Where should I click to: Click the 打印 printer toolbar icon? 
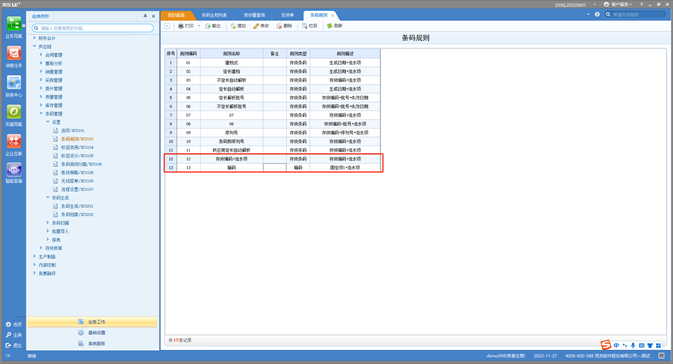181,26
